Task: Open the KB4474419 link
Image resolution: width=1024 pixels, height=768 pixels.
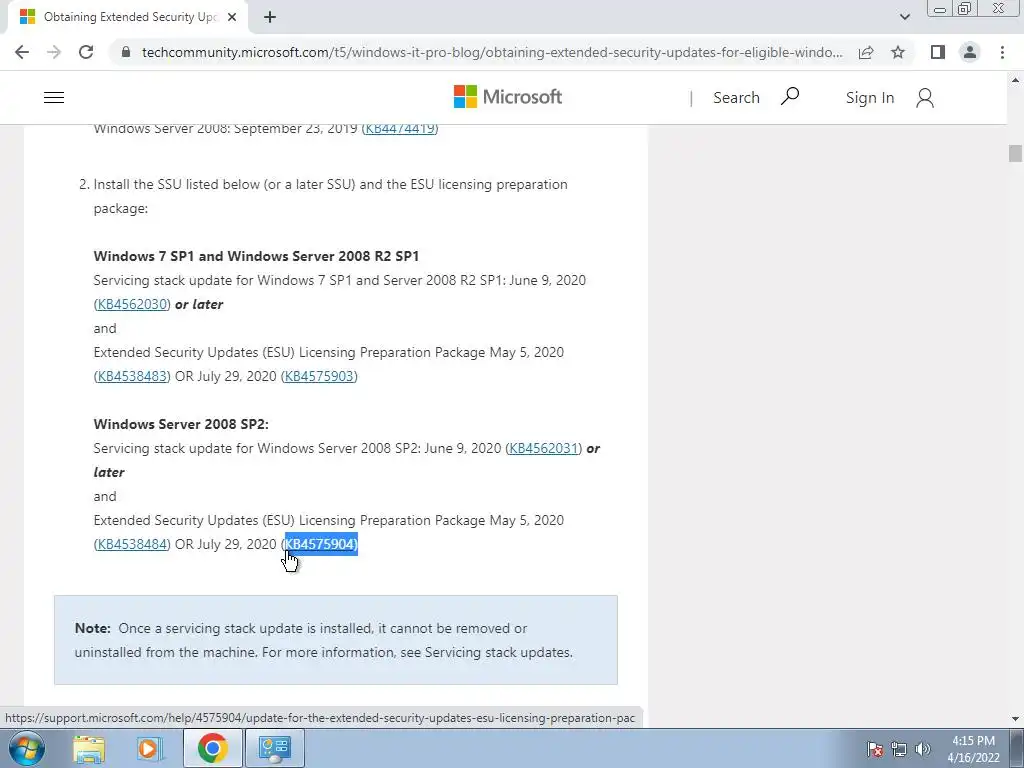Action: point(400,128)
